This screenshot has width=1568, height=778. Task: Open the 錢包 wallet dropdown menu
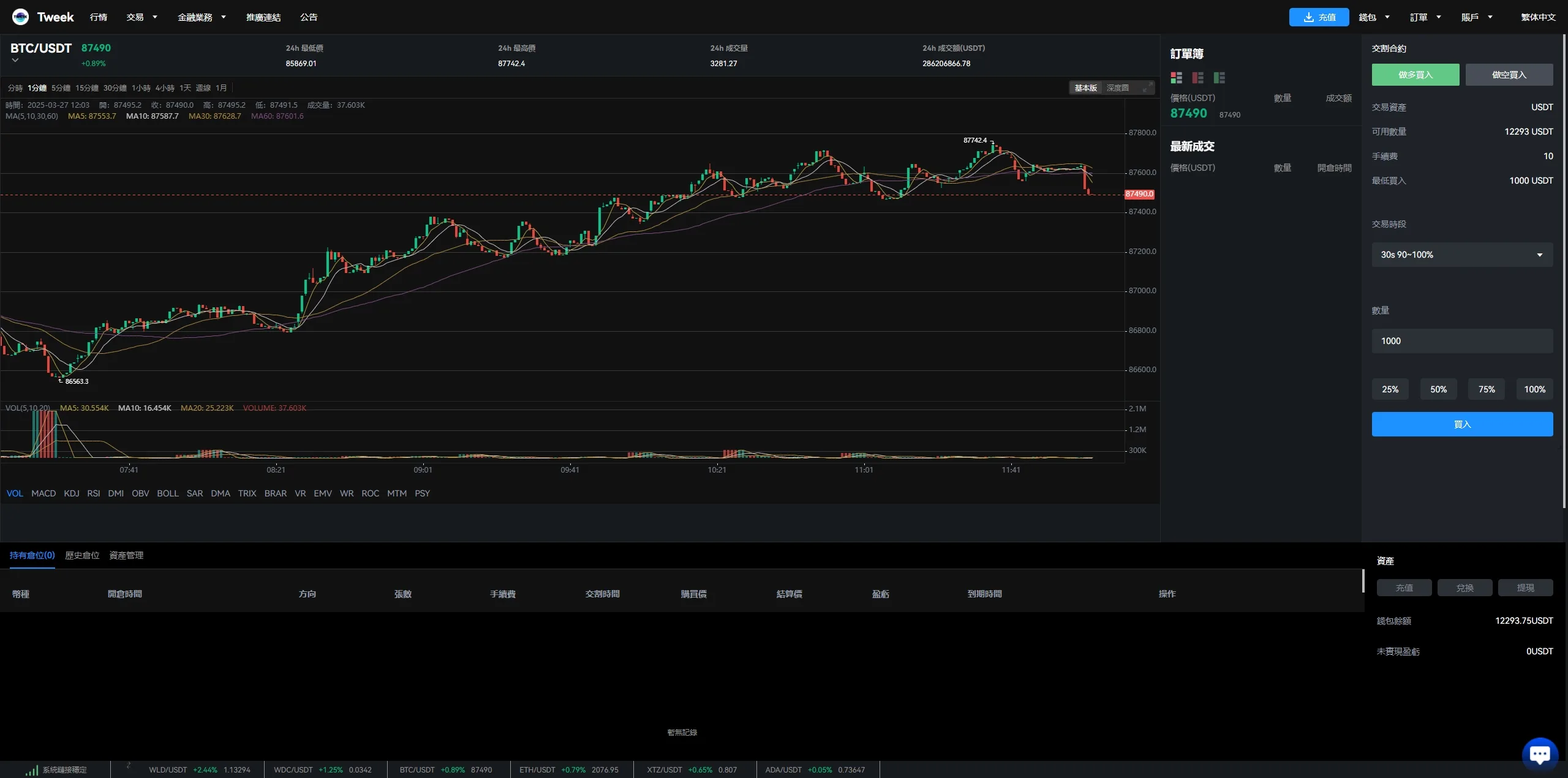click(x=1373, y=17)
